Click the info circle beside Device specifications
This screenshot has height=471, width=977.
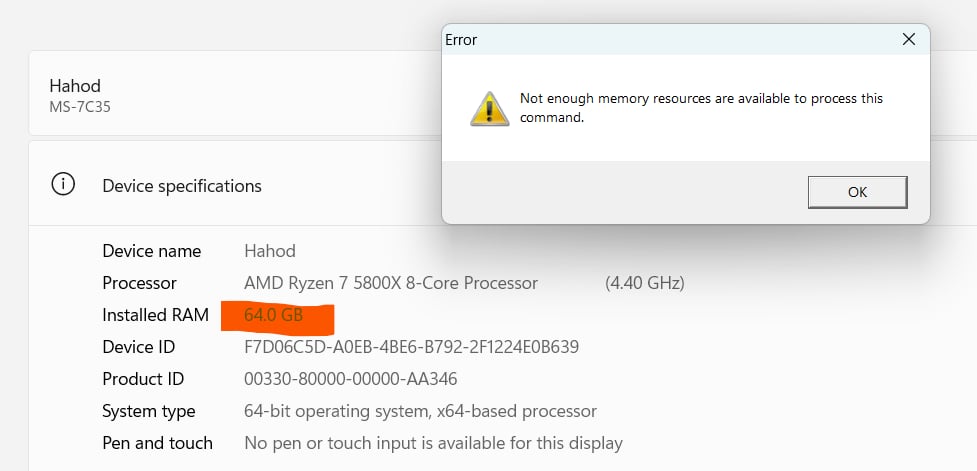[x=63, y=184]
